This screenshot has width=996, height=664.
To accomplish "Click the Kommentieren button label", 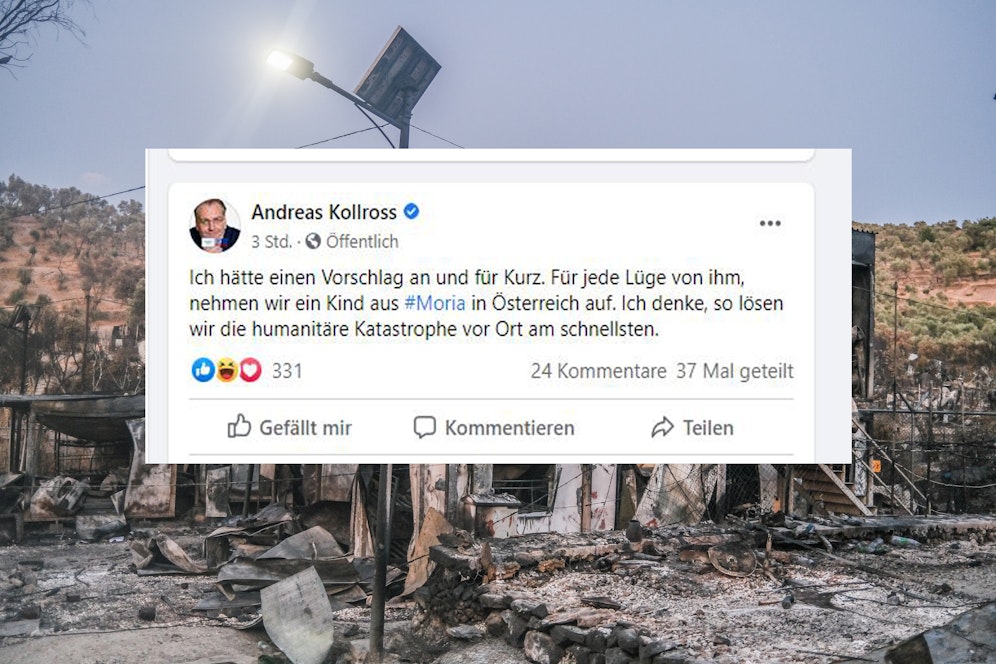I will [509, 428].
